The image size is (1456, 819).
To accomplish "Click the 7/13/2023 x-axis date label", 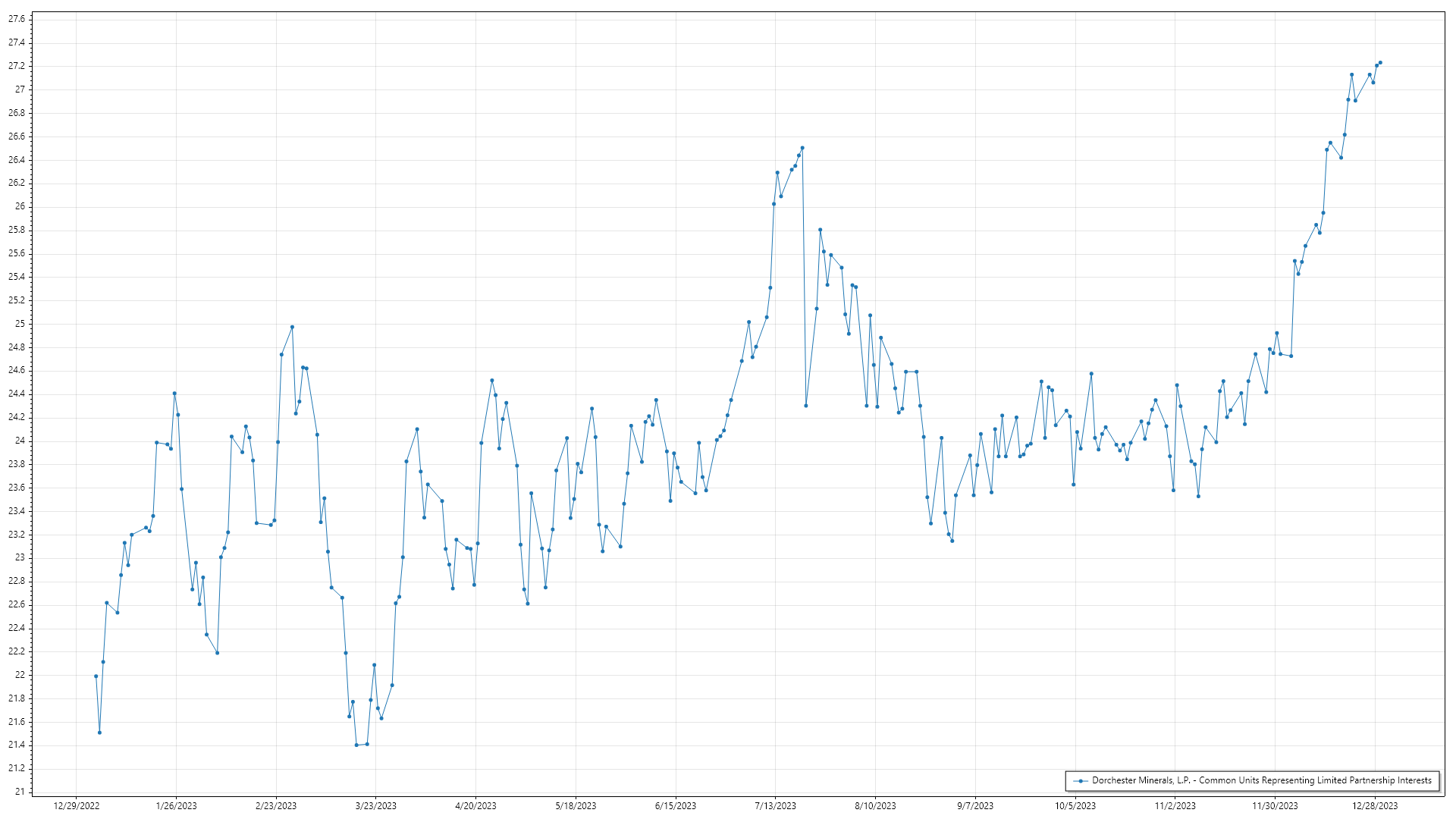I will (x=775, y=806).
